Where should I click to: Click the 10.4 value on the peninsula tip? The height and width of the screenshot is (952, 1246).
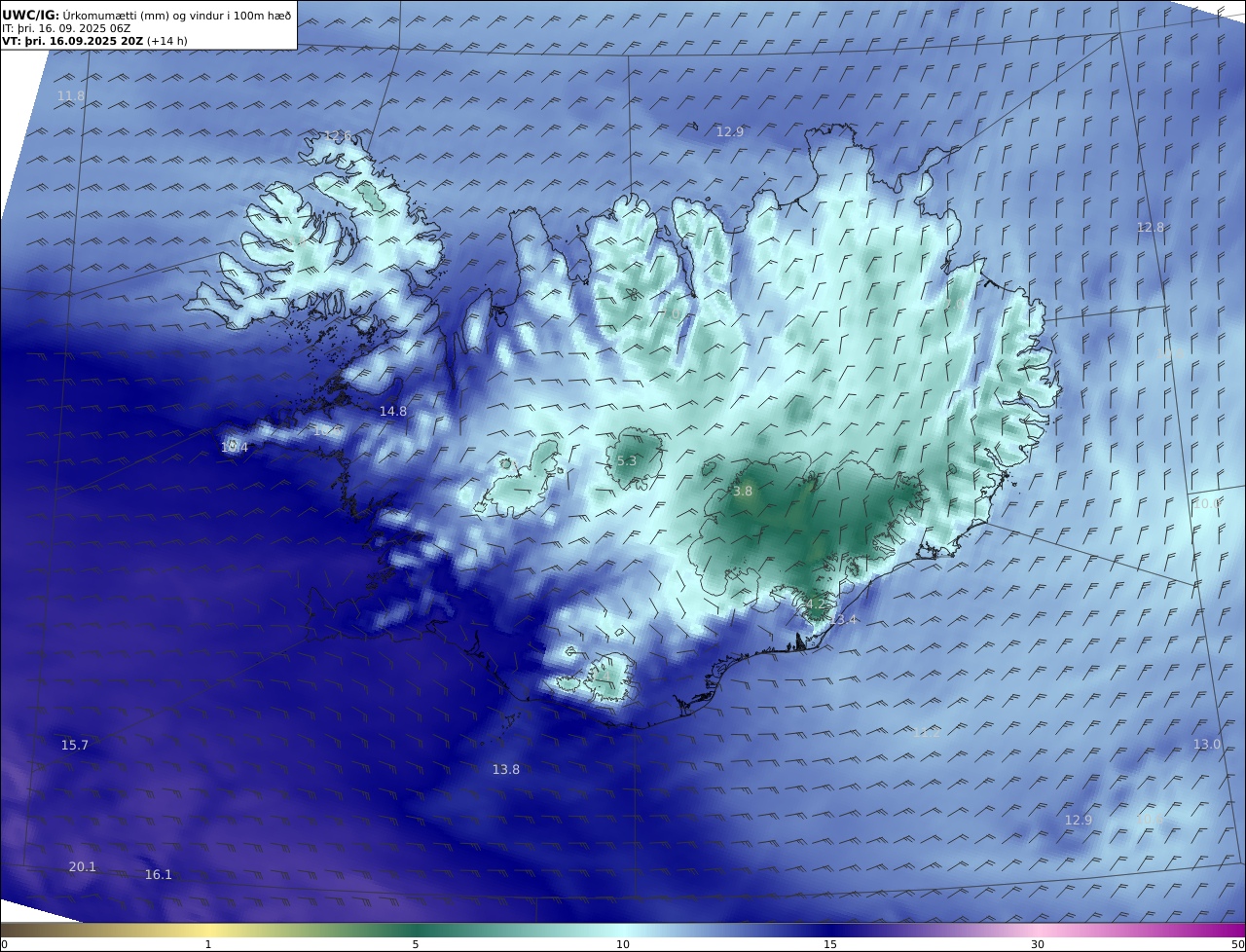pos(235,448)
